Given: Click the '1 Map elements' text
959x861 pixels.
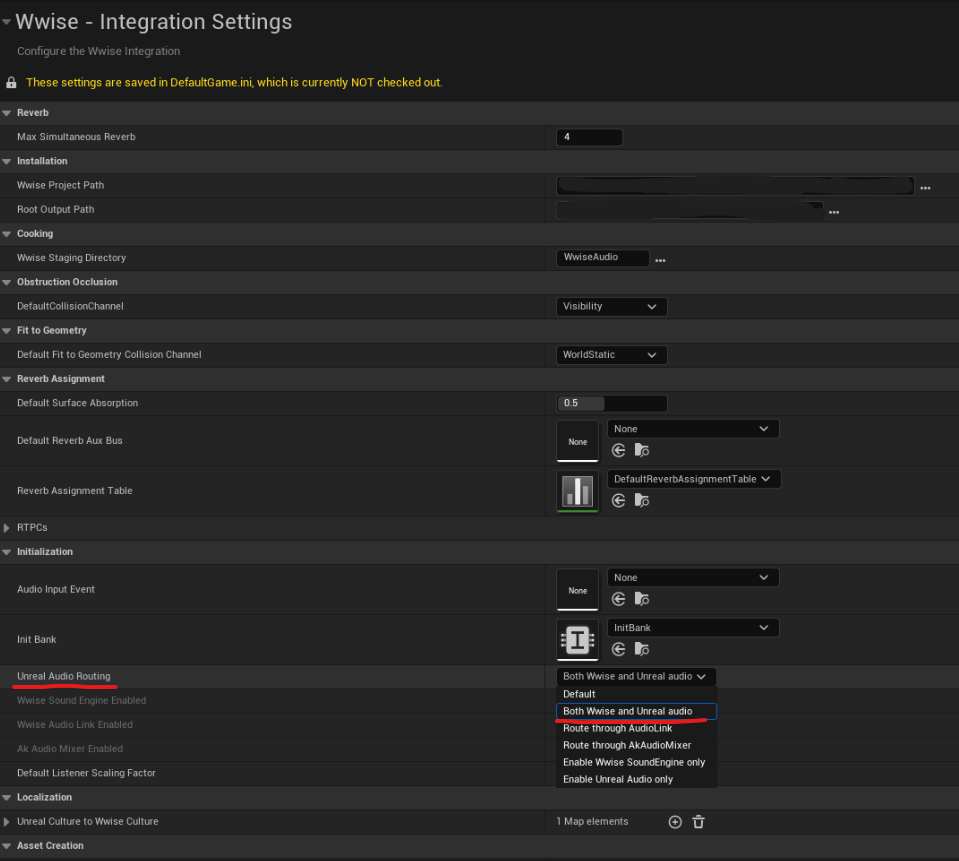Looking at the screenshot, I should click(x=592, y=822).
